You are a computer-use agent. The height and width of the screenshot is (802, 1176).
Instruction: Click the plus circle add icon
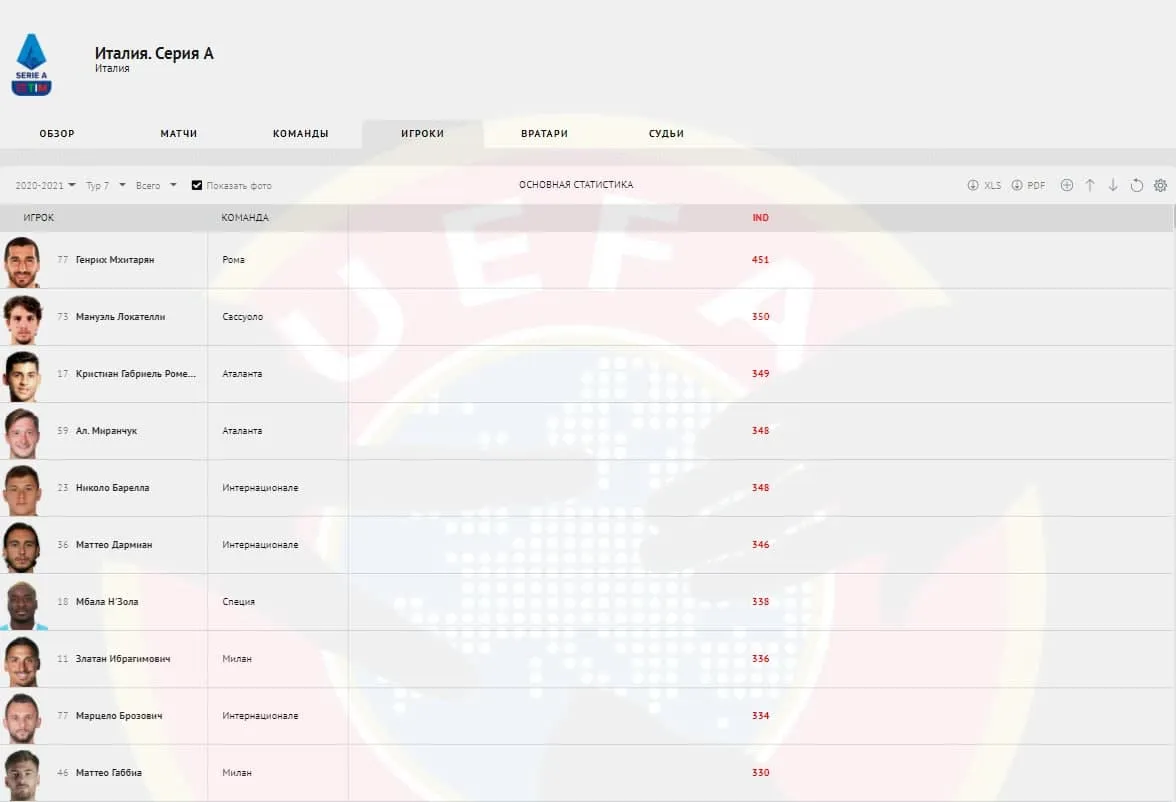click(1066, 185)
